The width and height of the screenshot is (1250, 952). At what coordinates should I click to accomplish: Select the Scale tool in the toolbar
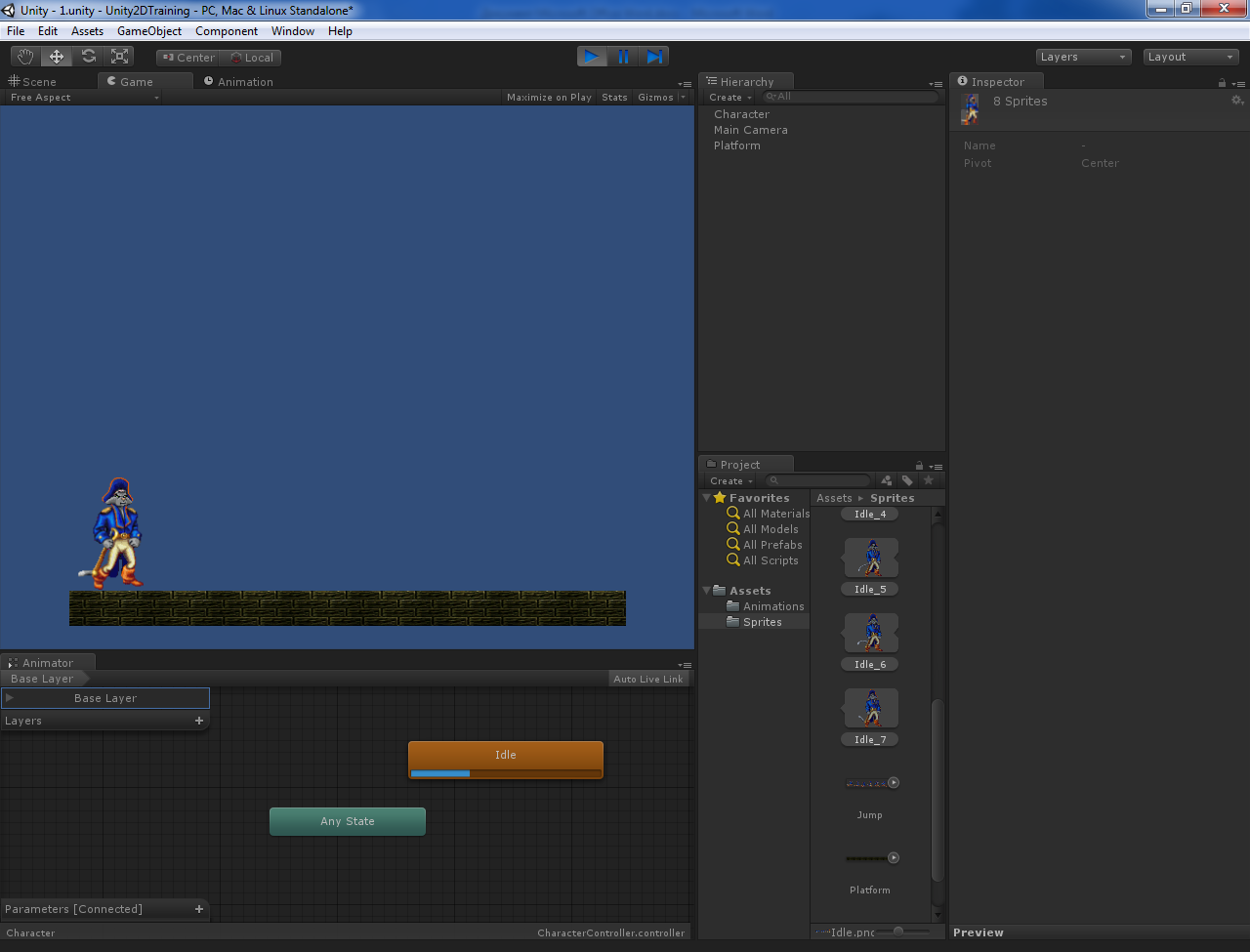click(x=119, y=57)
